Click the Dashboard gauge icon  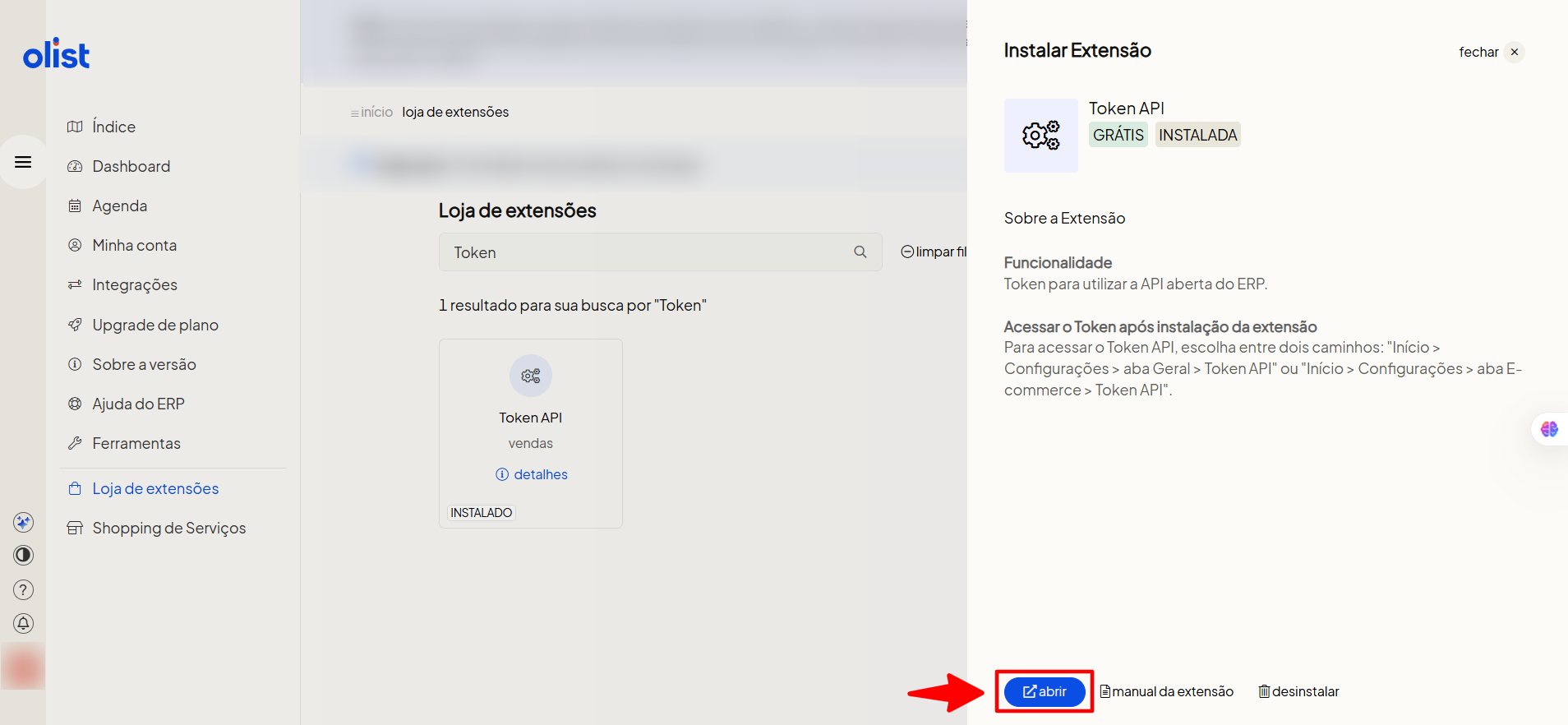tap(75, 166)
